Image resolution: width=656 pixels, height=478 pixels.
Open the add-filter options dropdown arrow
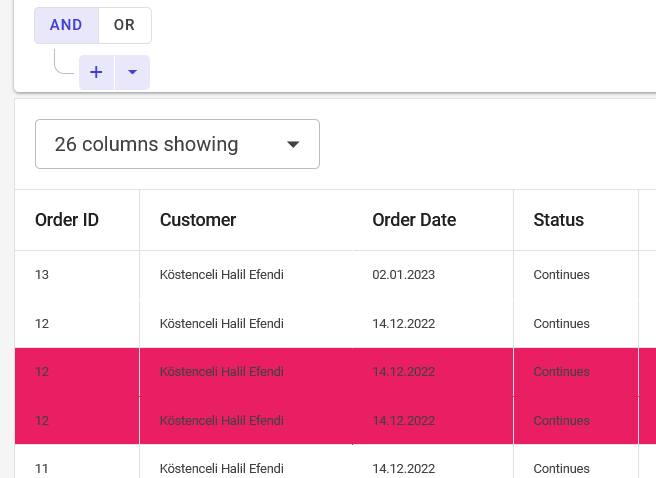coord(132,72)
